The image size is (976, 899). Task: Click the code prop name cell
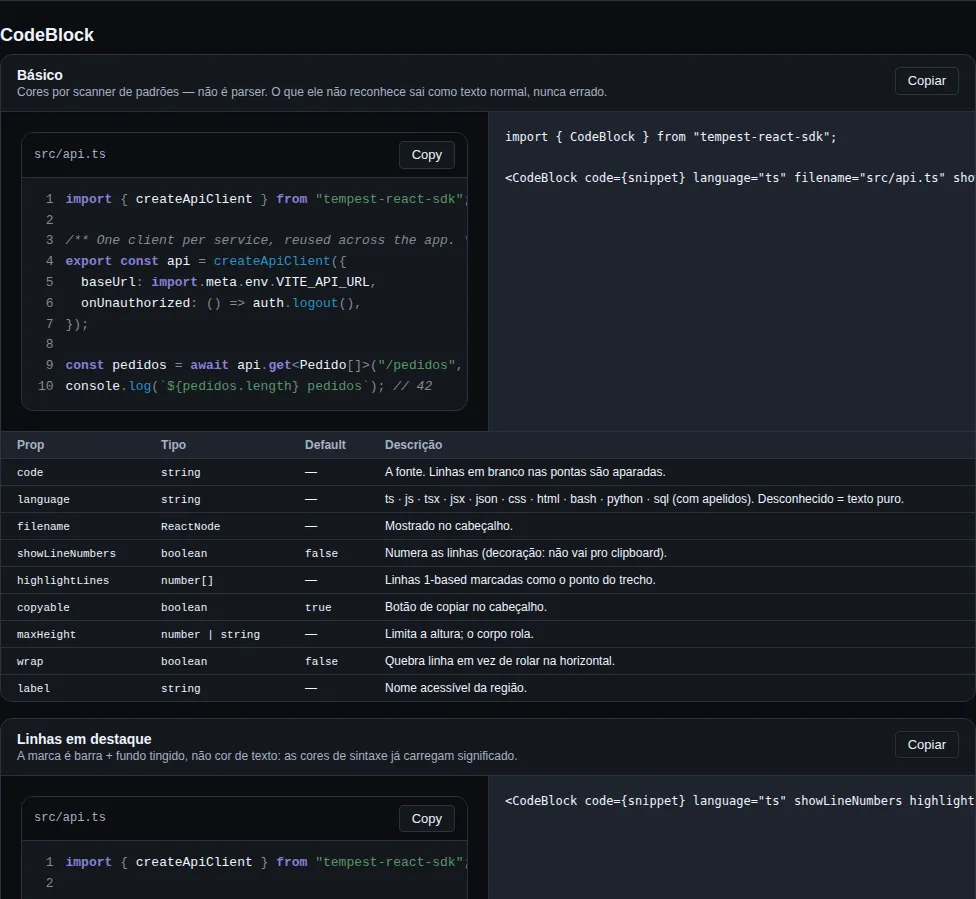click(x=30, y=473)
